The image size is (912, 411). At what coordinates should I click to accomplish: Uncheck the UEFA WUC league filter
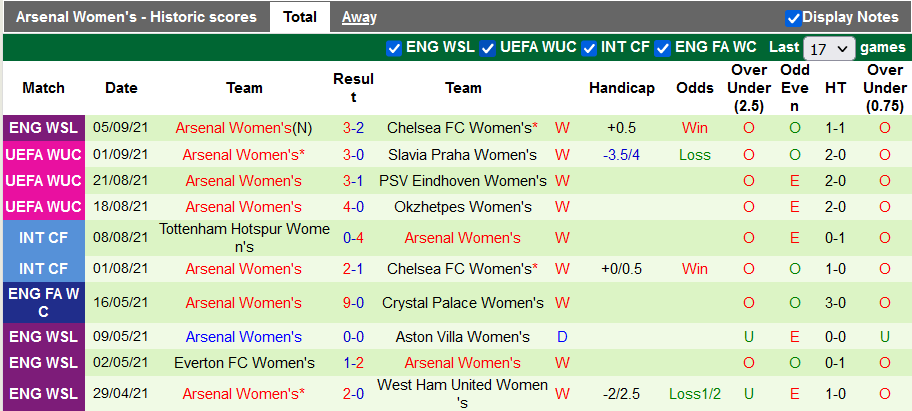click(488, 47)
